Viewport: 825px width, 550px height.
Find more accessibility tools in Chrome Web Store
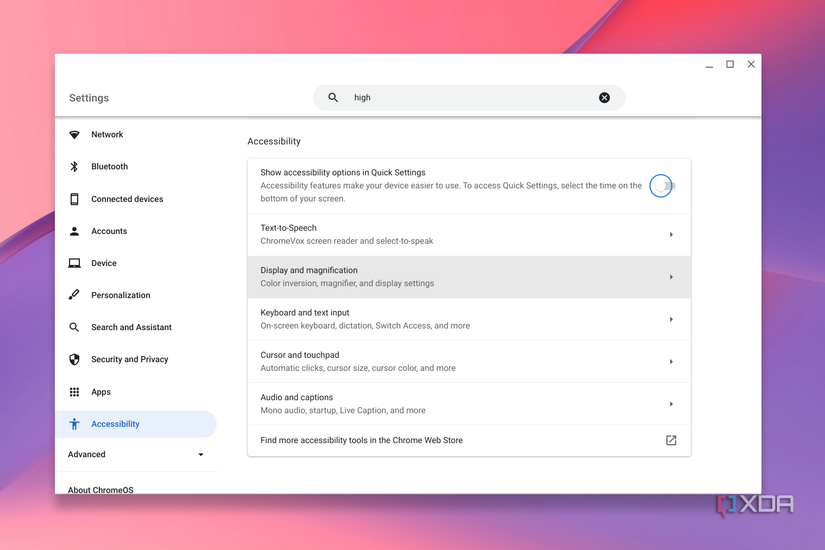pos(469,441)
